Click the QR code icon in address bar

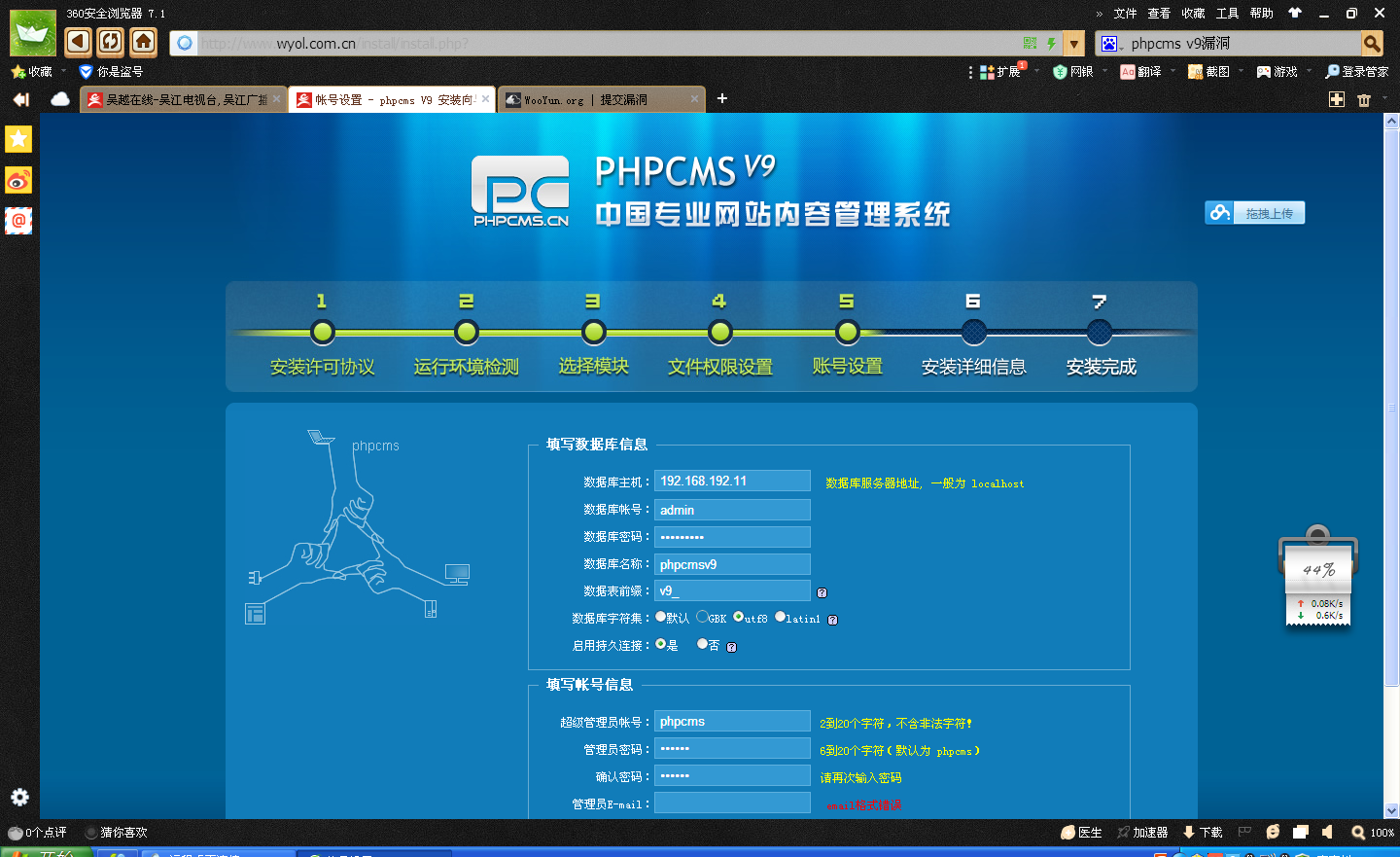[x=1031, y=44]
